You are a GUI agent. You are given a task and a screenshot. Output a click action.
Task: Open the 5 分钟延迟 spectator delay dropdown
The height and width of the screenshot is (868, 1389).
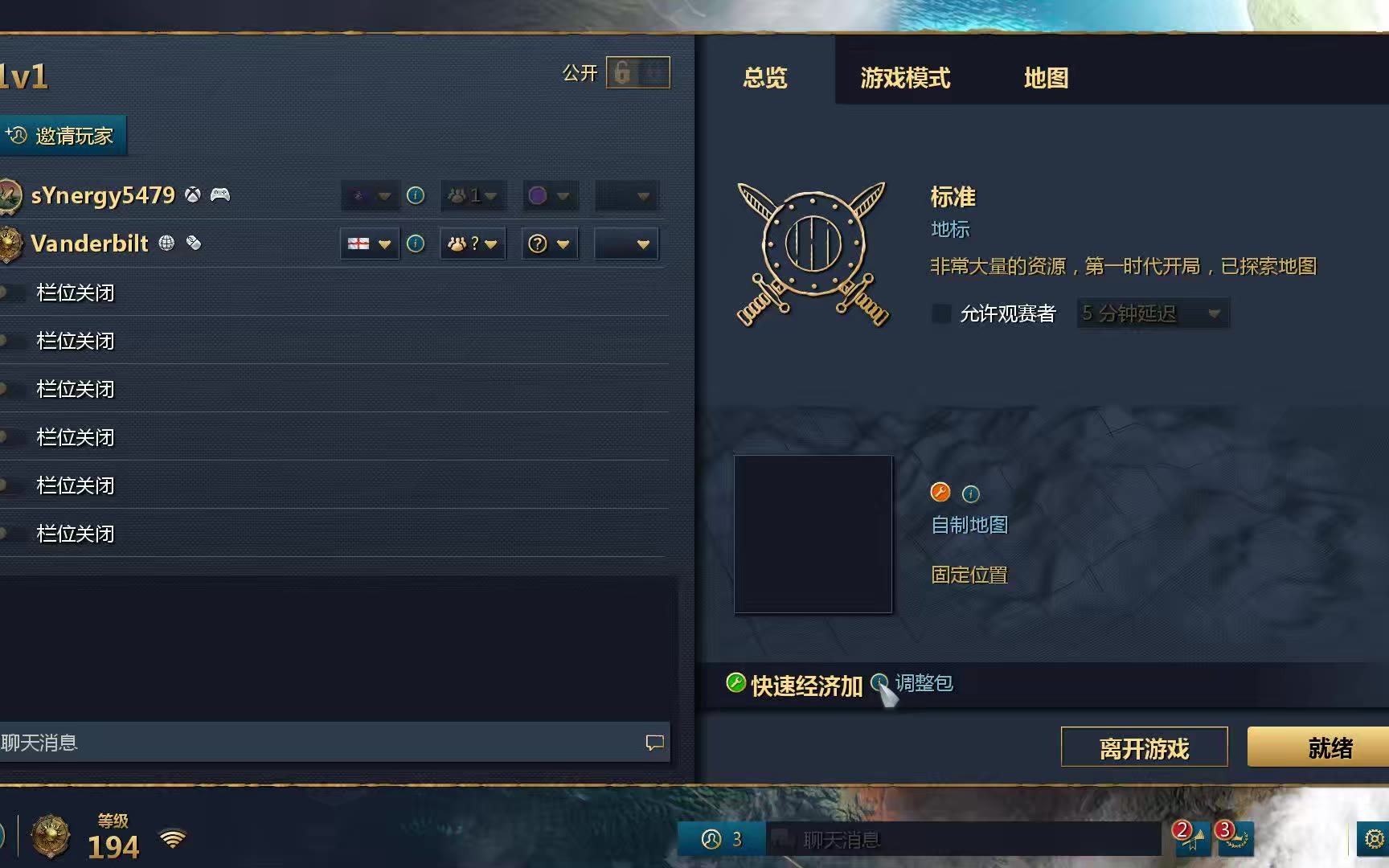pos(1153,313)
